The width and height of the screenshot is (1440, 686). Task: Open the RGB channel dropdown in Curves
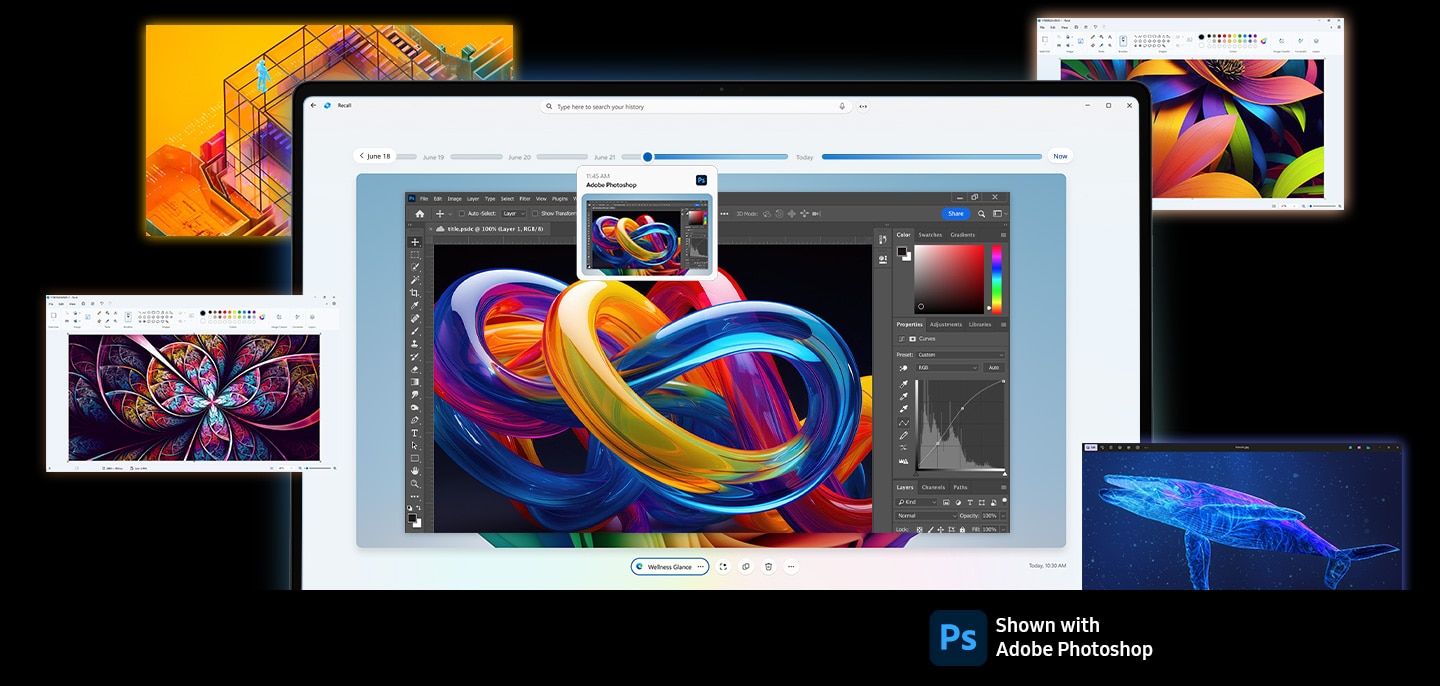pos(947,368)
